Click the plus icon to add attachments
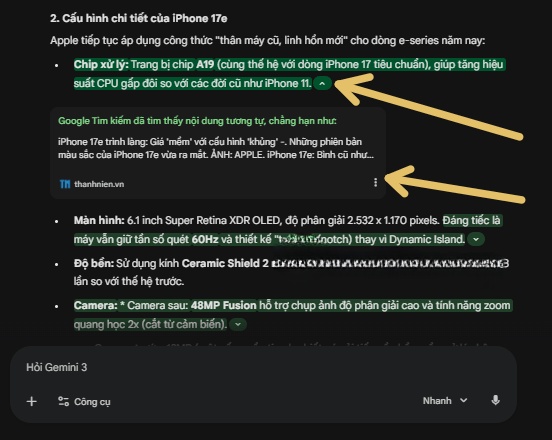This screenshot has height=440, width=552. 32,401
